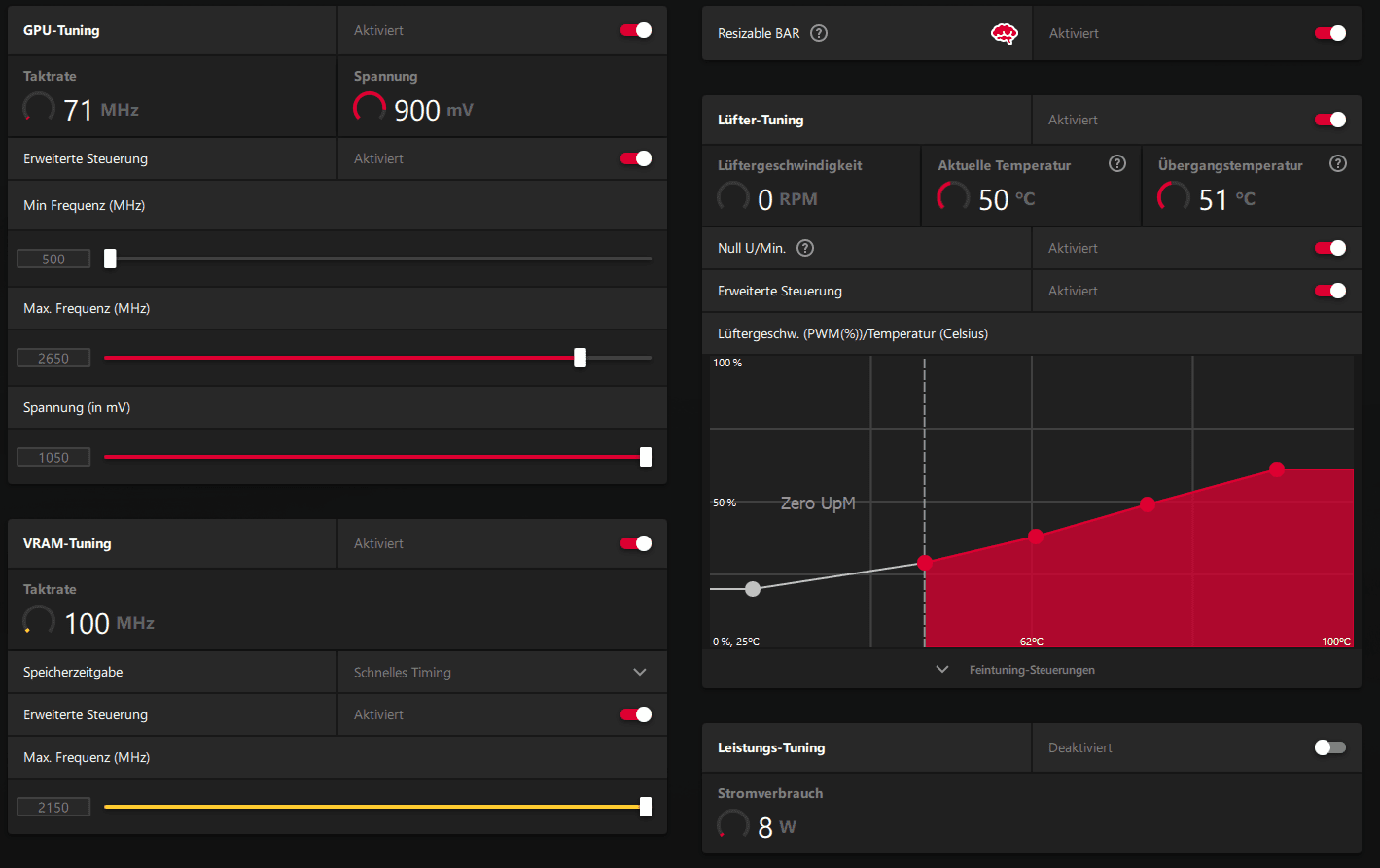Click the VRAM Max. Frequenz 2150 field
This screenshot has width=1380, height=868.
(x=53, y=807)
